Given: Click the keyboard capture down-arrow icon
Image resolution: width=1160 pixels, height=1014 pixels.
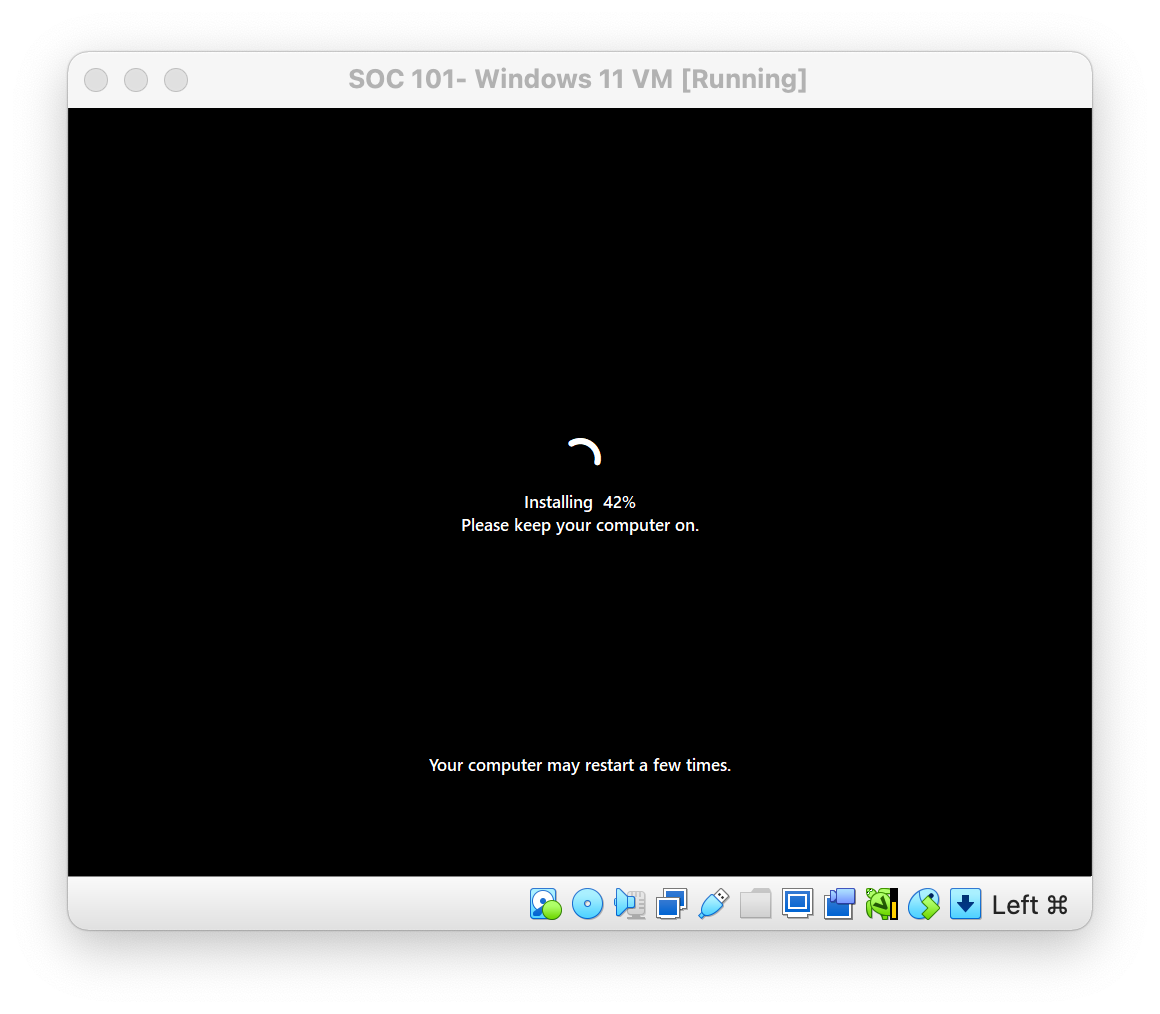Looking at the screenshot, I should pos(965,904).
